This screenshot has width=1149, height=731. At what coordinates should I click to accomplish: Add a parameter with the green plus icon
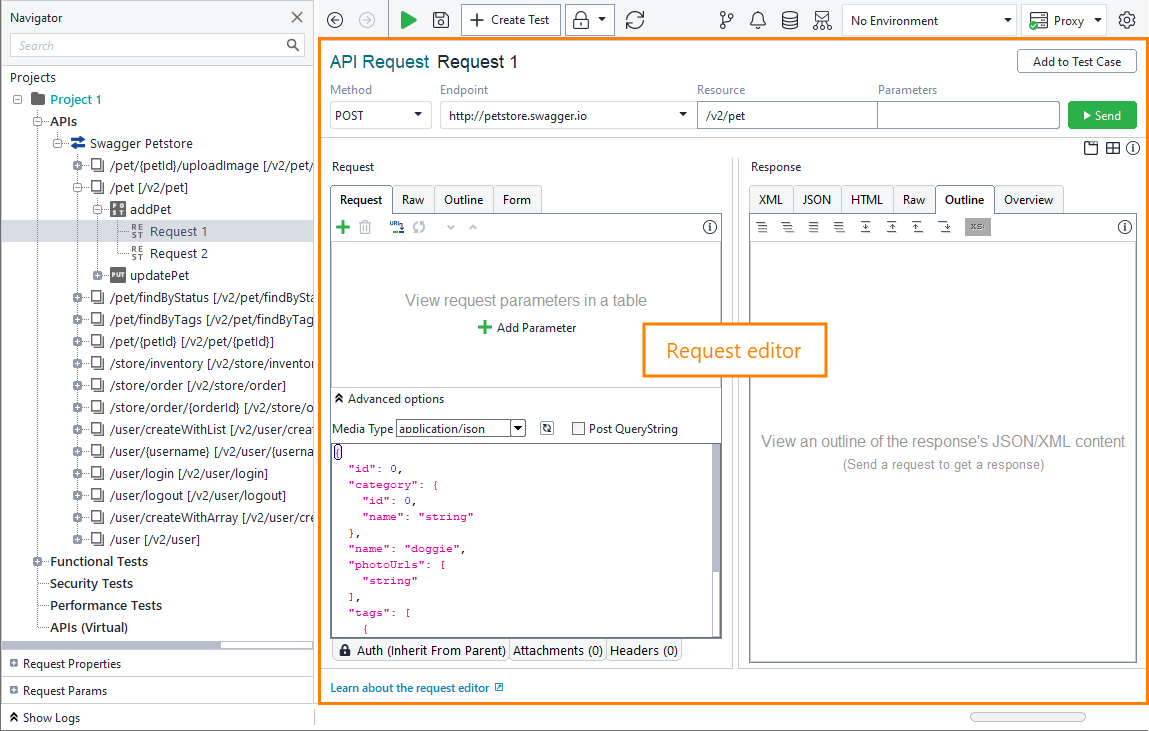pos(342,226)
